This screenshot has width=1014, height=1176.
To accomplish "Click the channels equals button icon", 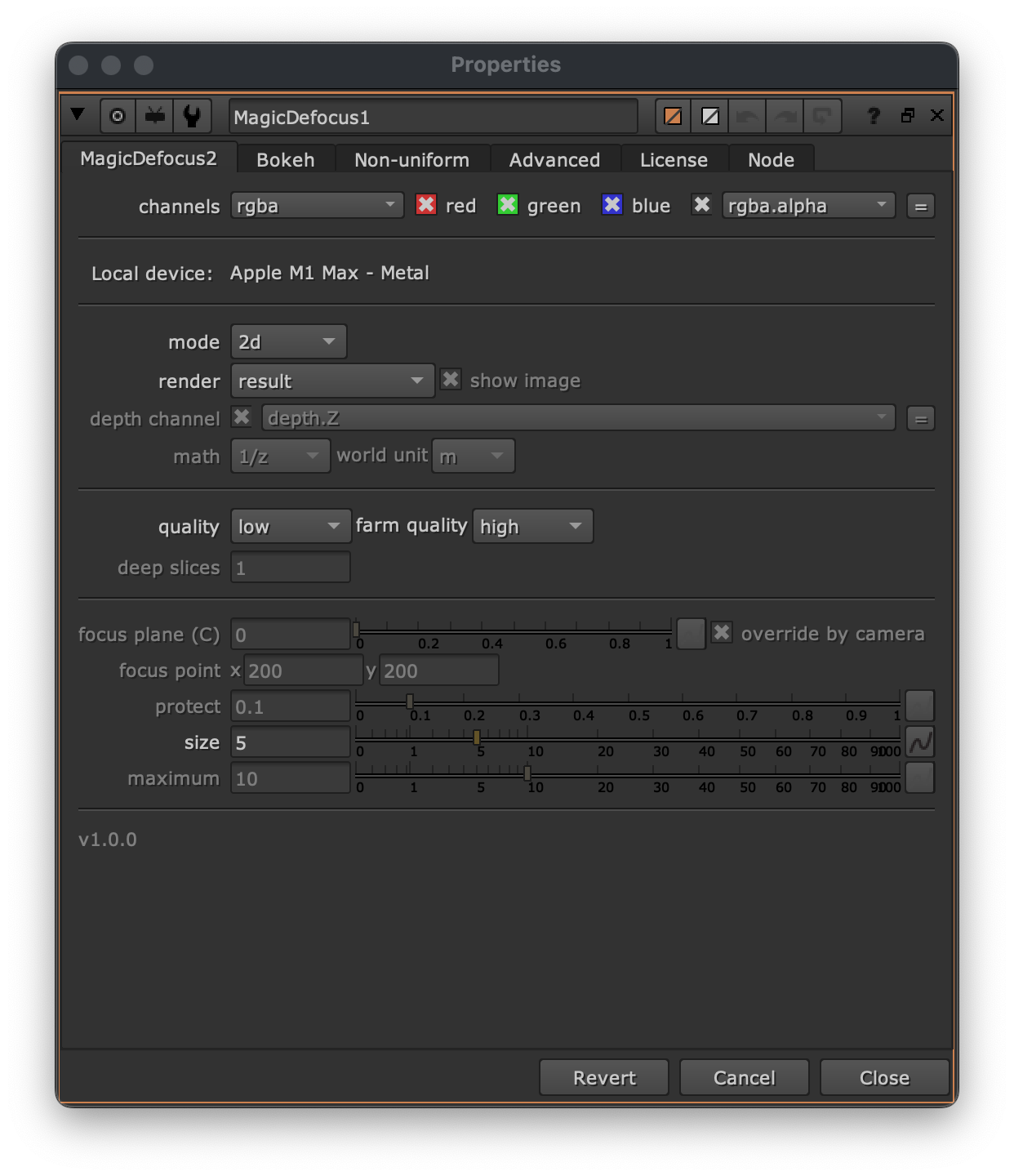I will click(921, 207).
